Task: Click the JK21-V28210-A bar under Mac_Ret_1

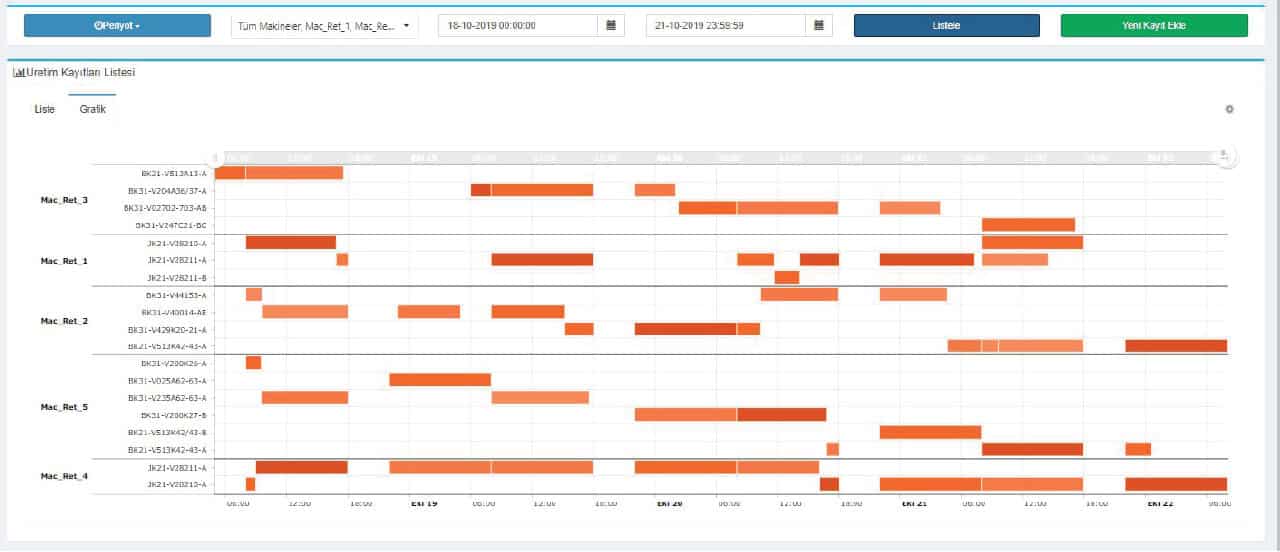Action: (x=290, y=242)
